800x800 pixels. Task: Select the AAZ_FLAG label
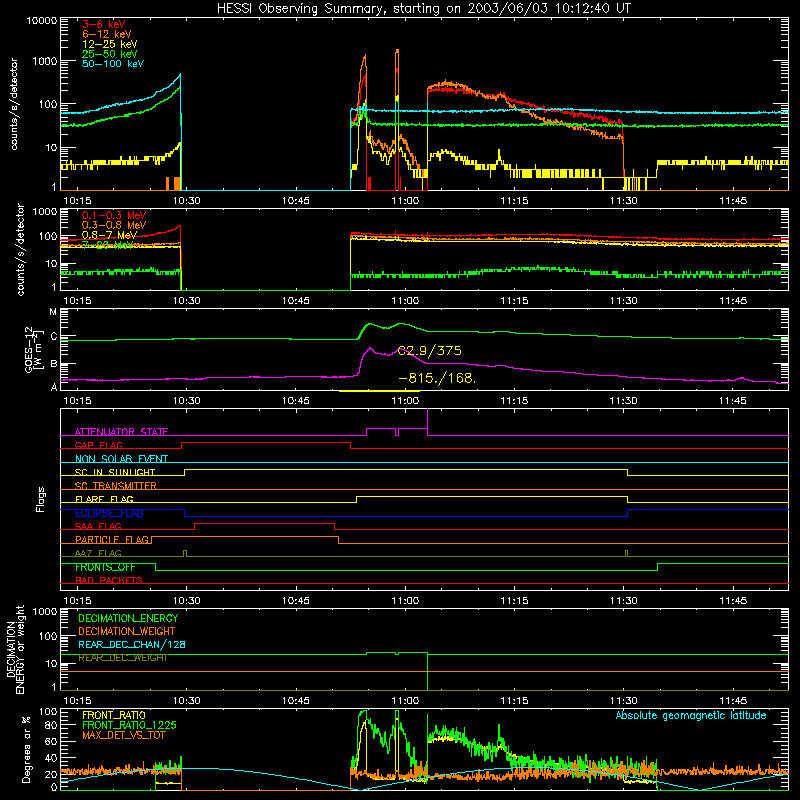98,553
